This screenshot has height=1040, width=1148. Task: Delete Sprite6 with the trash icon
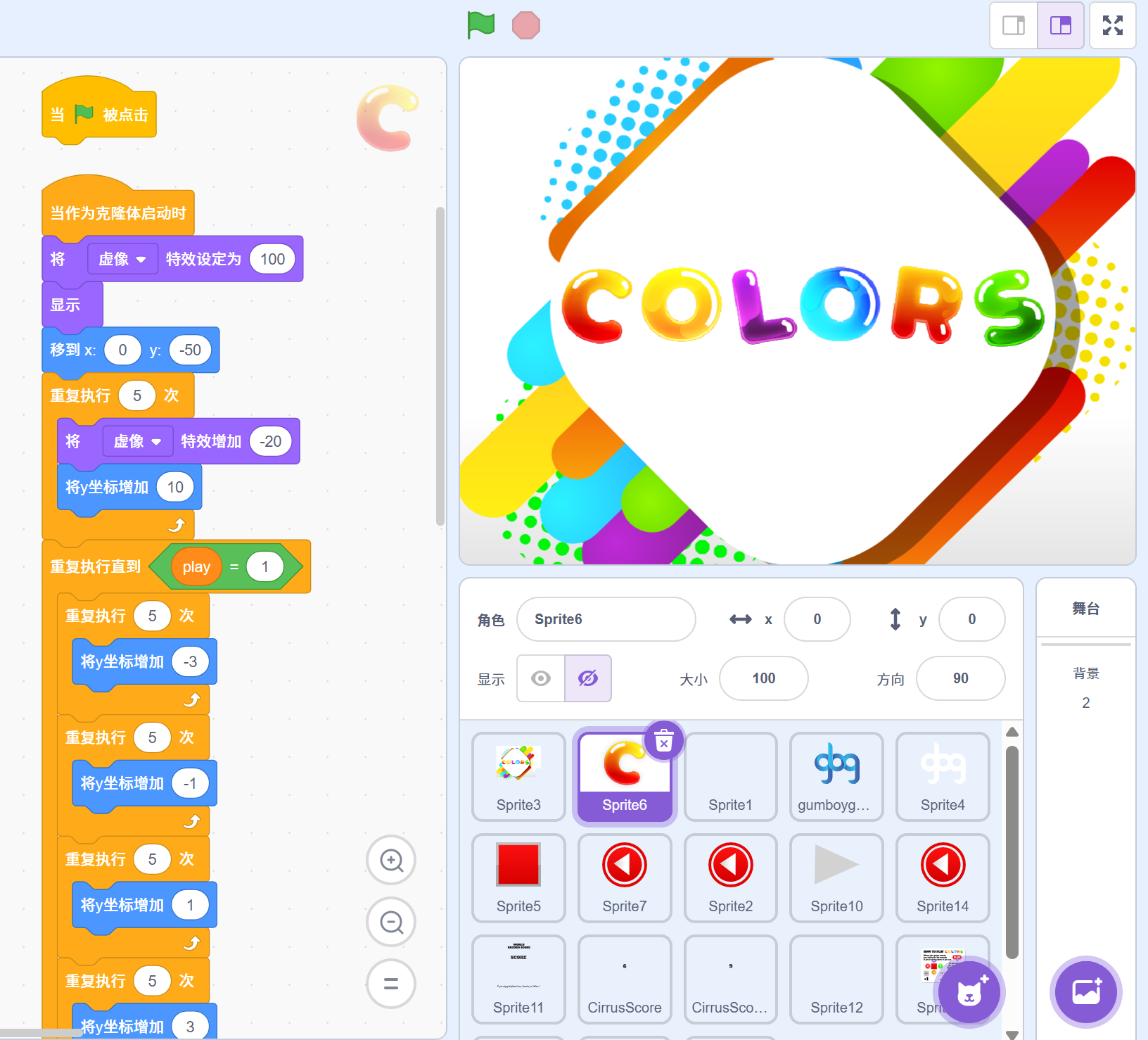pos(663,741)
